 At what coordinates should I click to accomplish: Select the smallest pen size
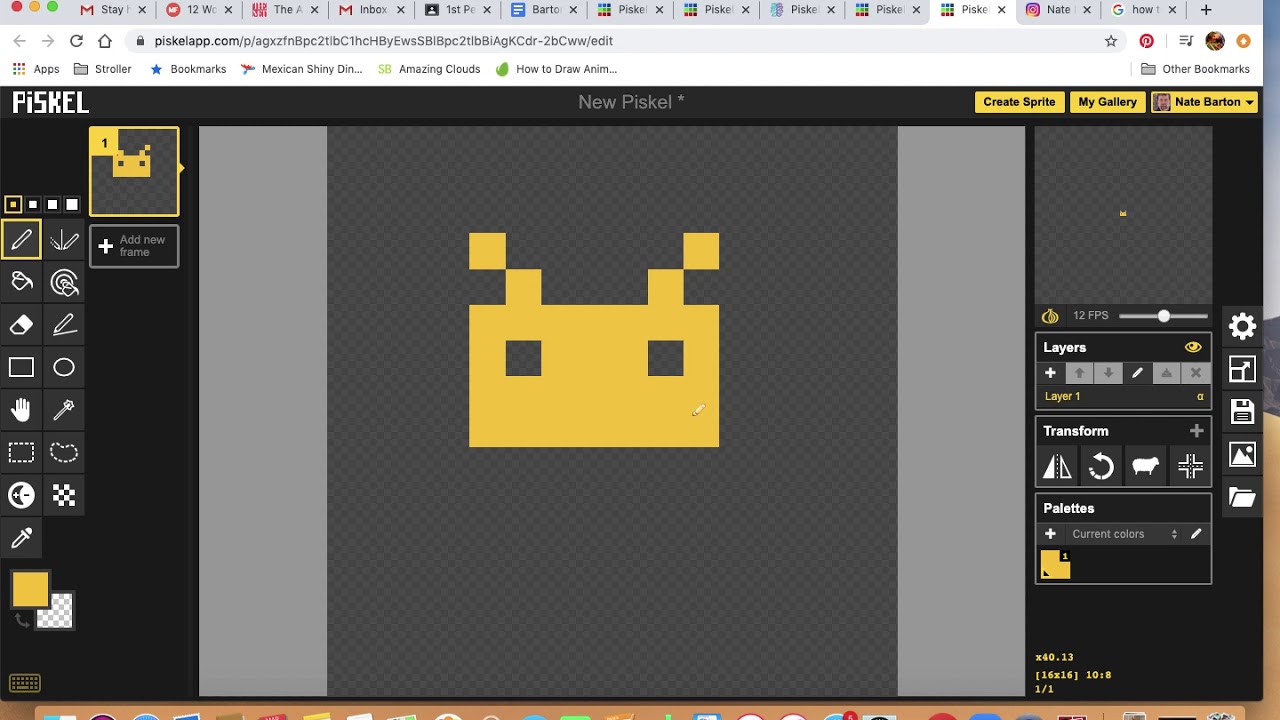coord(13,204)
